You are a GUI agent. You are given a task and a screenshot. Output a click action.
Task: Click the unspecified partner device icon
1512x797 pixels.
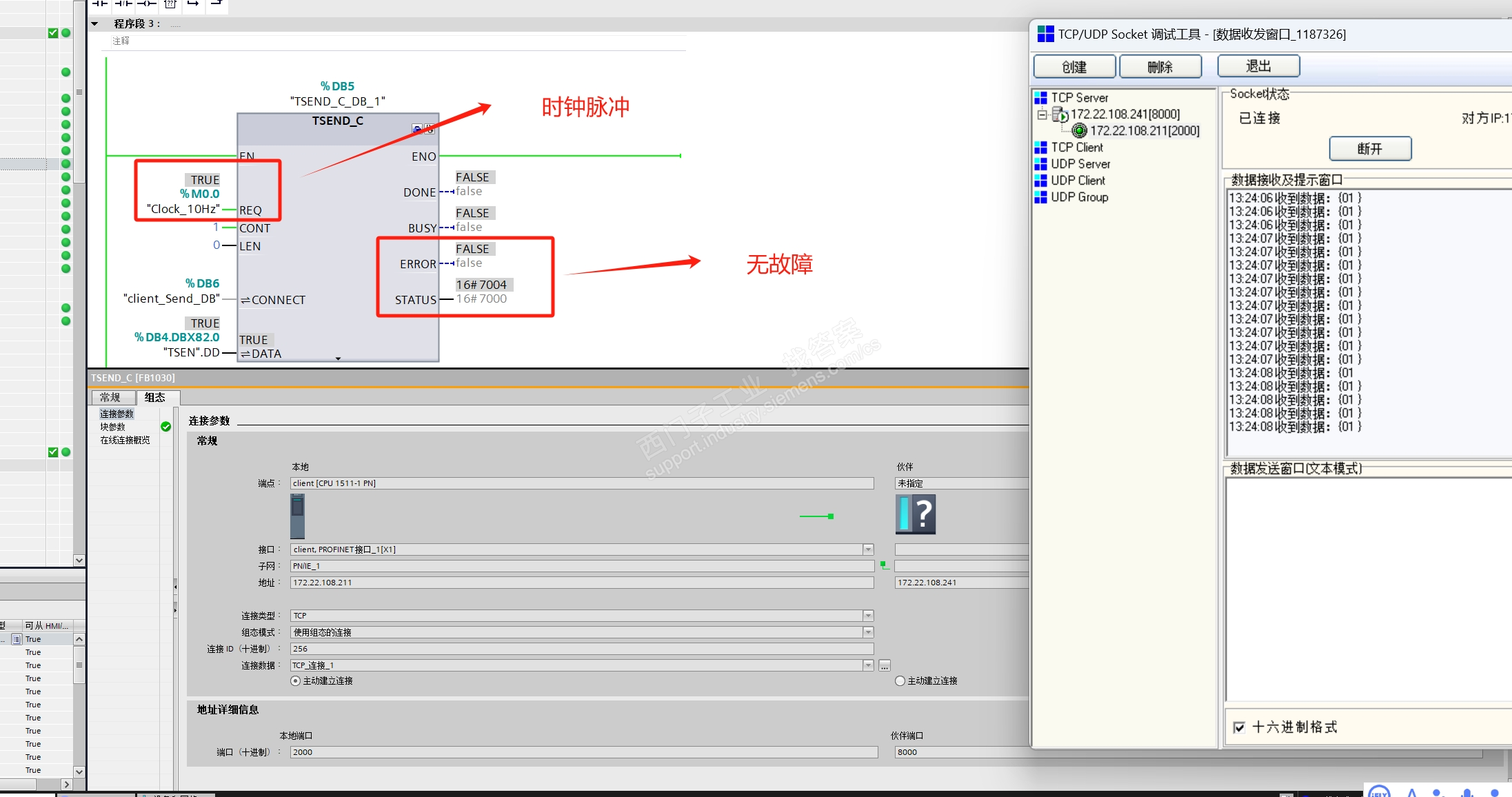coord(915,514)
